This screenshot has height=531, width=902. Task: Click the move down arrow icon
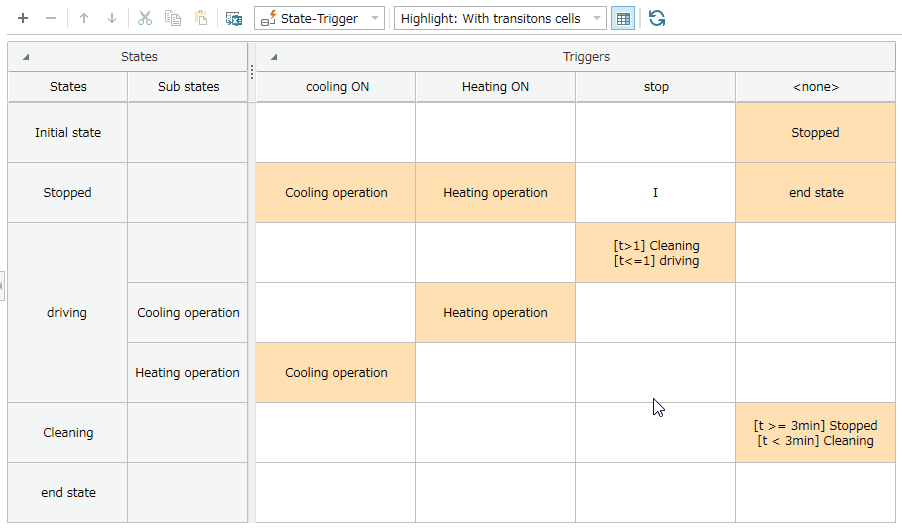click(x=112, y=18)
